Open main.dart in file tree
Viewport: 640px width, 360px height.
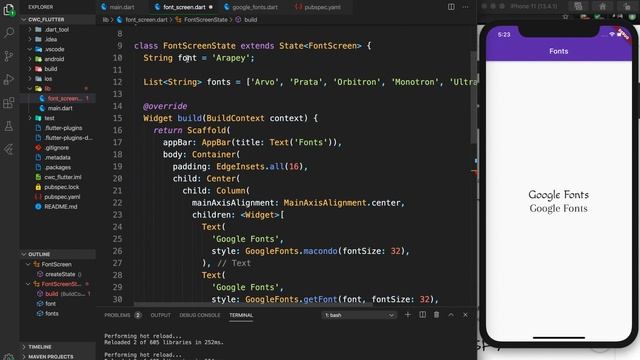point(58,108)
